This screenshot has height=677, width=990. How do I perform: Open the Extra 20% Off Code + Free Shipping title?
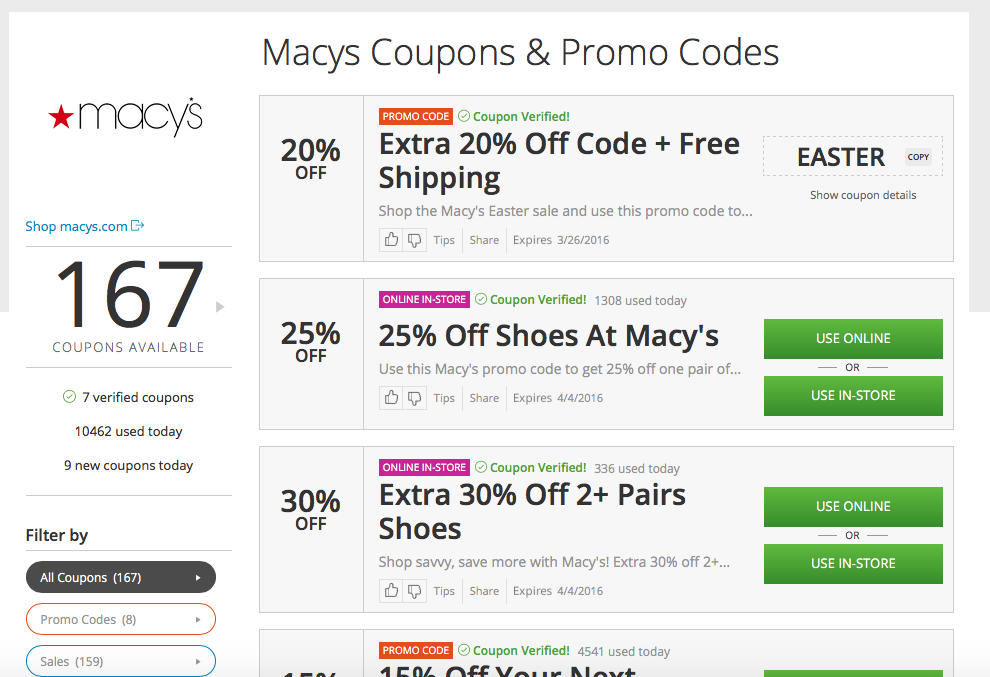[x=559, y=160]
